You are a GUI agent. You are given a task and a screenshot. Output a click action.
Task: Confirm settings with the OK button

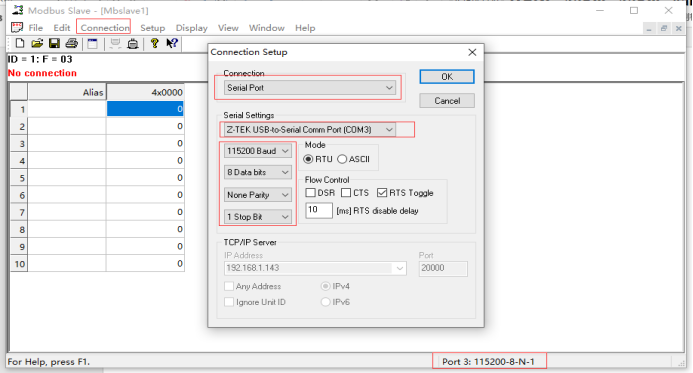[447, 76]
